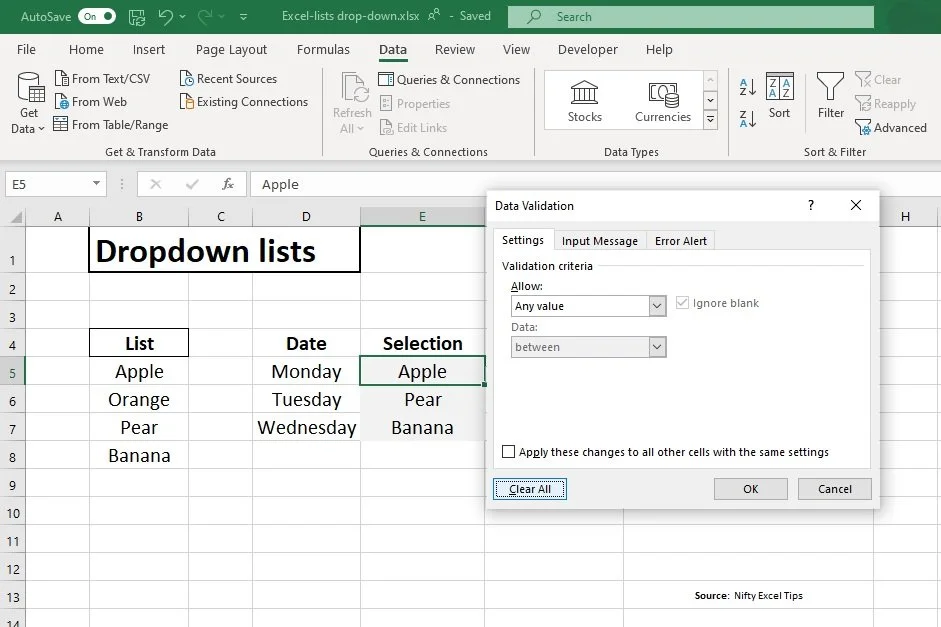Enable the Ignore blank checkbox

(683, 302)
